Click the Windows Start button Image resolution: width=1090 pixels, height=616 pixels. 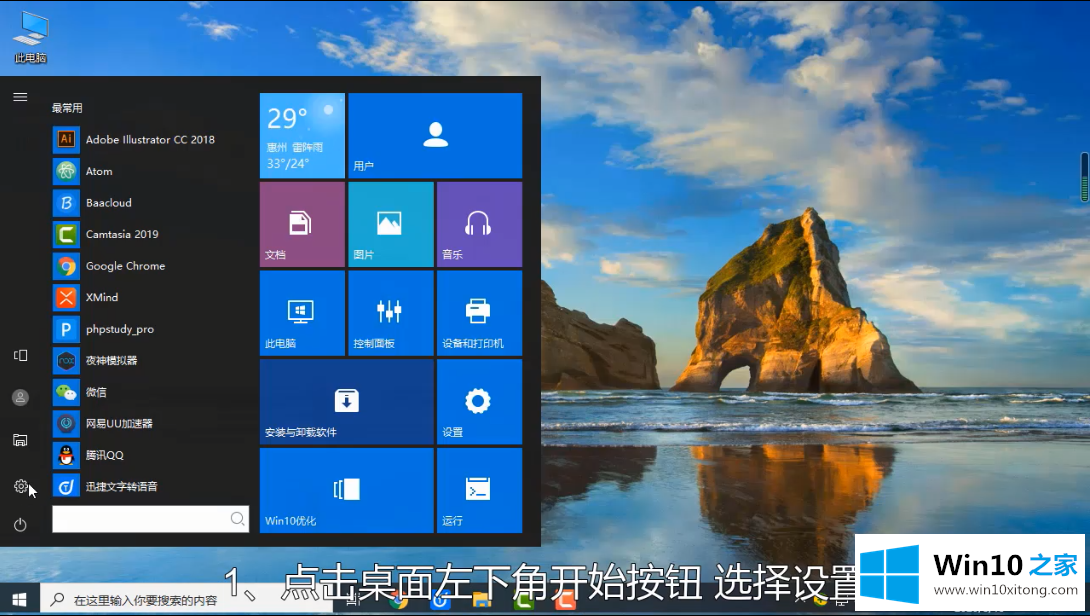click(x=19, y=599)
